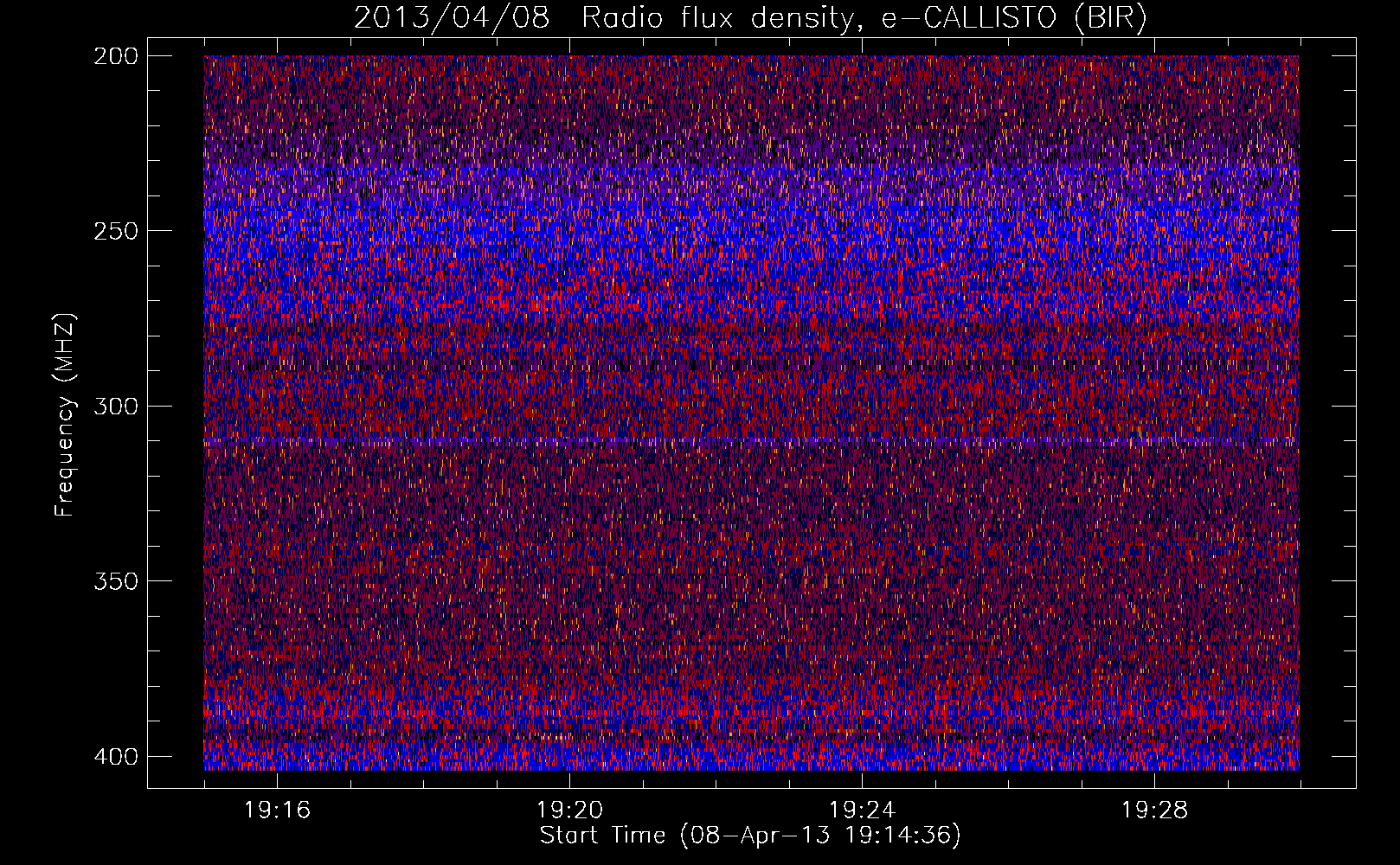1400x865 pixels.
Task: Select the 200 frequency tick label
Action: [x=115, y=56]
